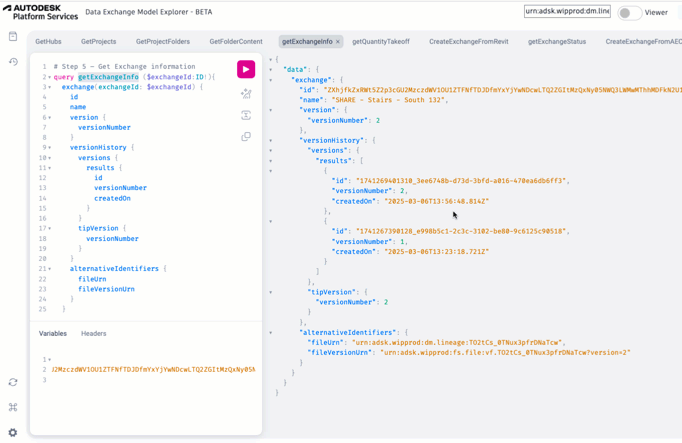Open the settings gear icon
Viewport: 682px width, 443px height.
coord(13,433)
